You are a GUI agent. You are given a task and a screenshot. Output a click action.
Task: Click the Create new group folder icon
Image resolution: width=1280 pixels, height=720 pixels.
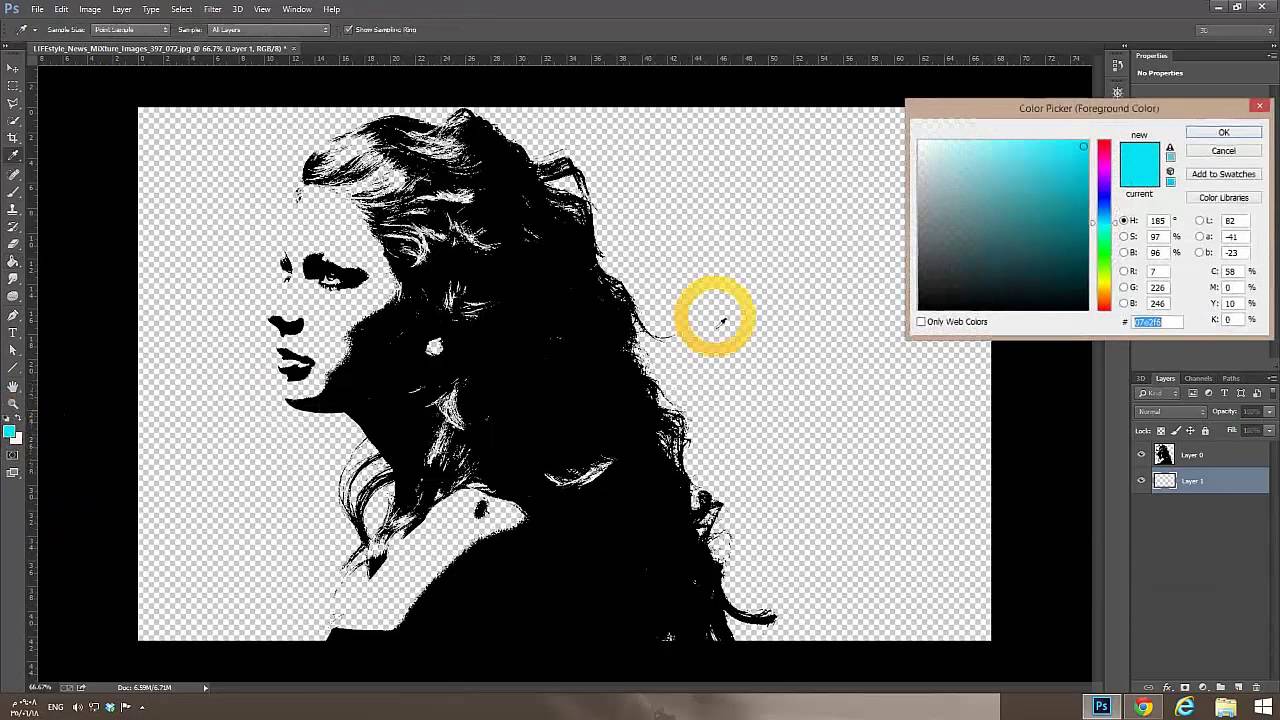click(1220, 688)
